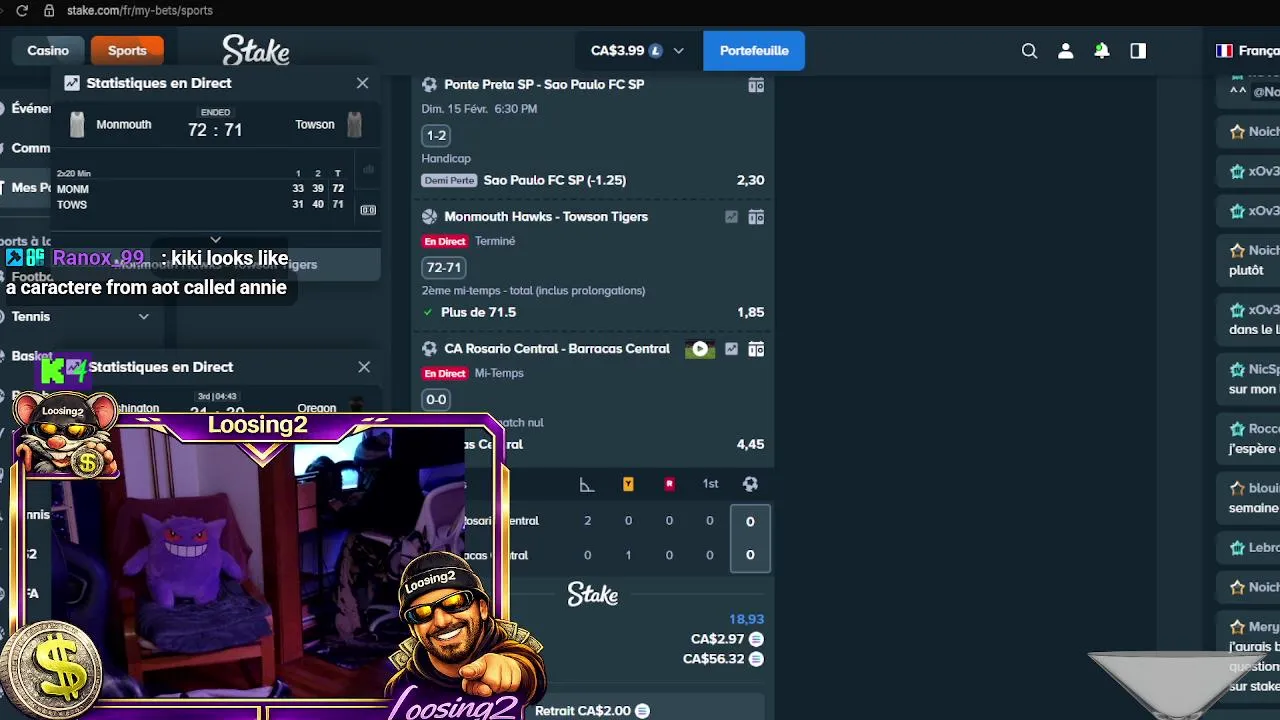The width and height of the screenshot is (1280, 720).
Task: Open the user profile icon
Action: [1066, 51]
